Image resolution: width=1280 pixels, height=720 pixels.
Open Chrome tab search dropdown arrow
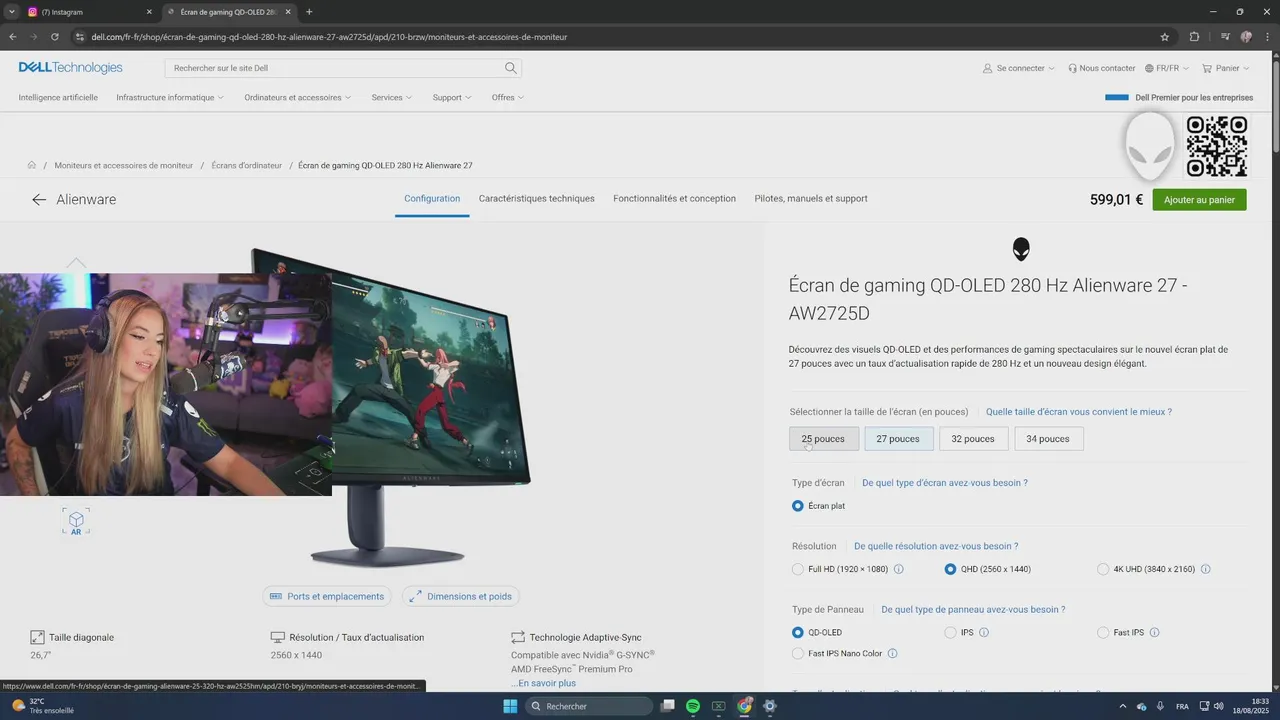[x=11, y=12]
